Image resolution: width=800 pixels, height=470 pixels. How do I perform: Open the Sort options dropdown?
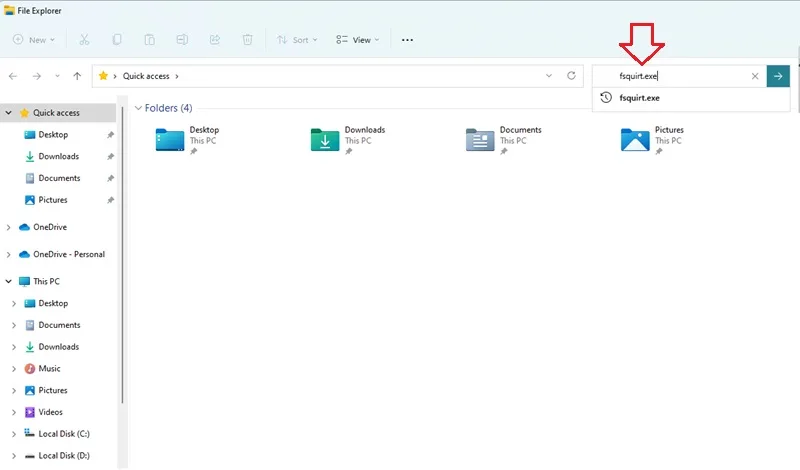[x=297, y=40]
